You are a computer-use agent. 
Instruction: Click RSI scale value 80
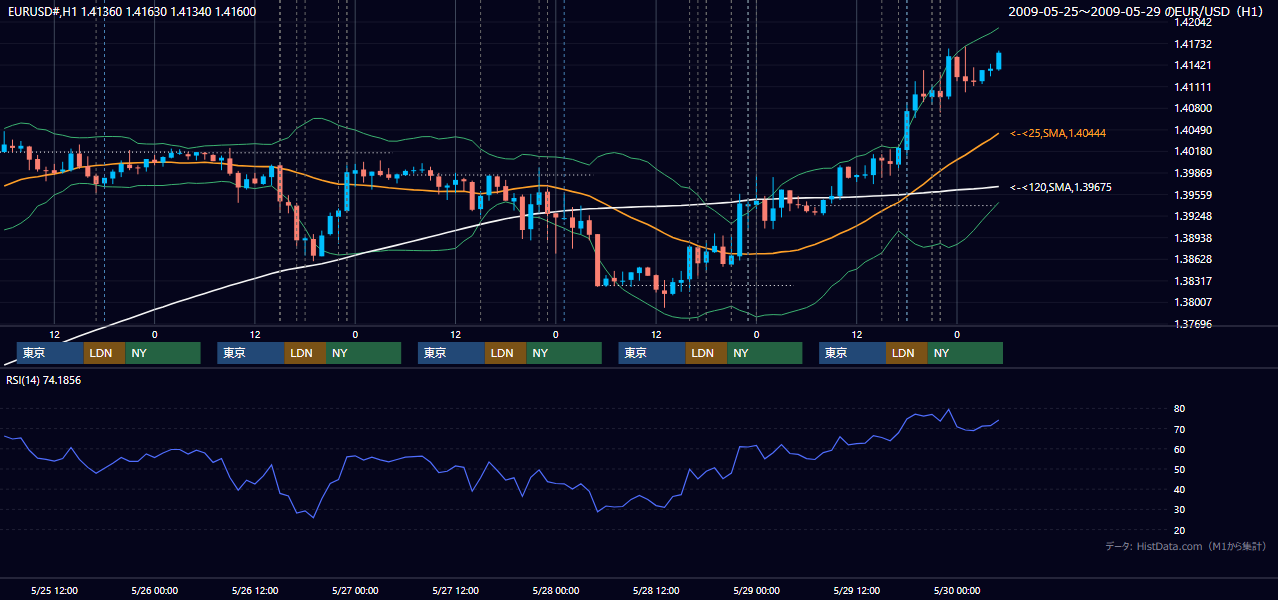[1180, 409]
